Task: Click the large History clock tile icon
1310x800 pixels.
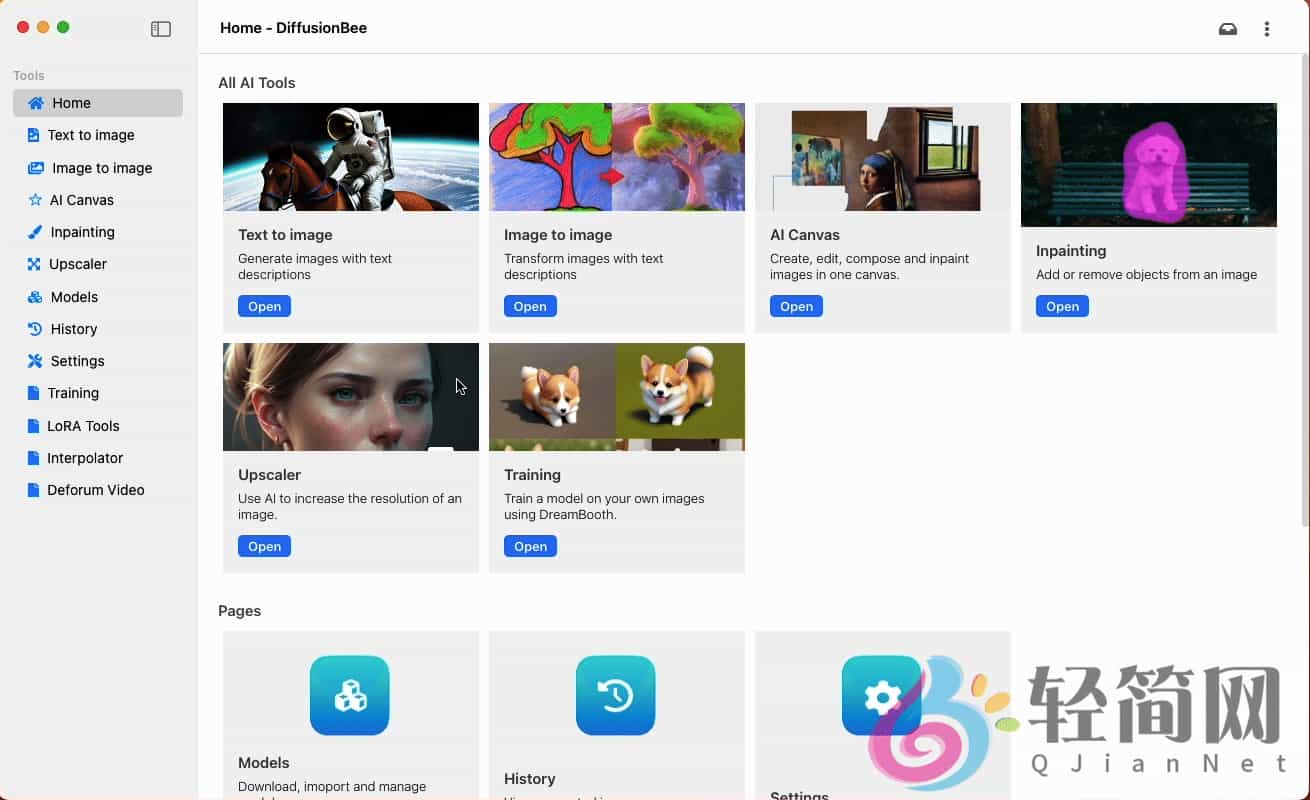Action: click(x=616, y=695)
